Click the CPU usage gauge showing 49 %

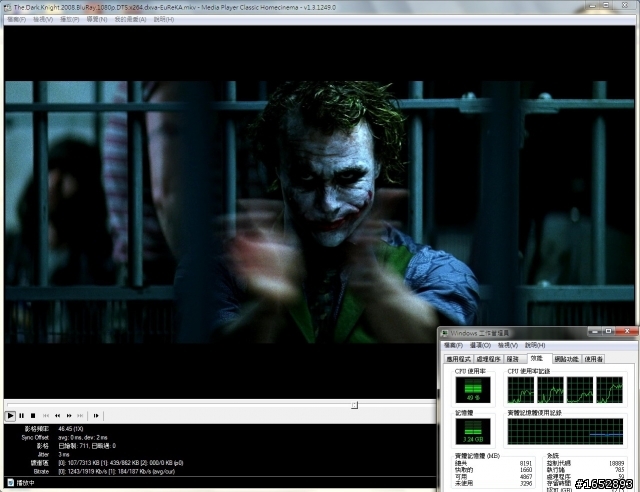click(x=473, y=390)
